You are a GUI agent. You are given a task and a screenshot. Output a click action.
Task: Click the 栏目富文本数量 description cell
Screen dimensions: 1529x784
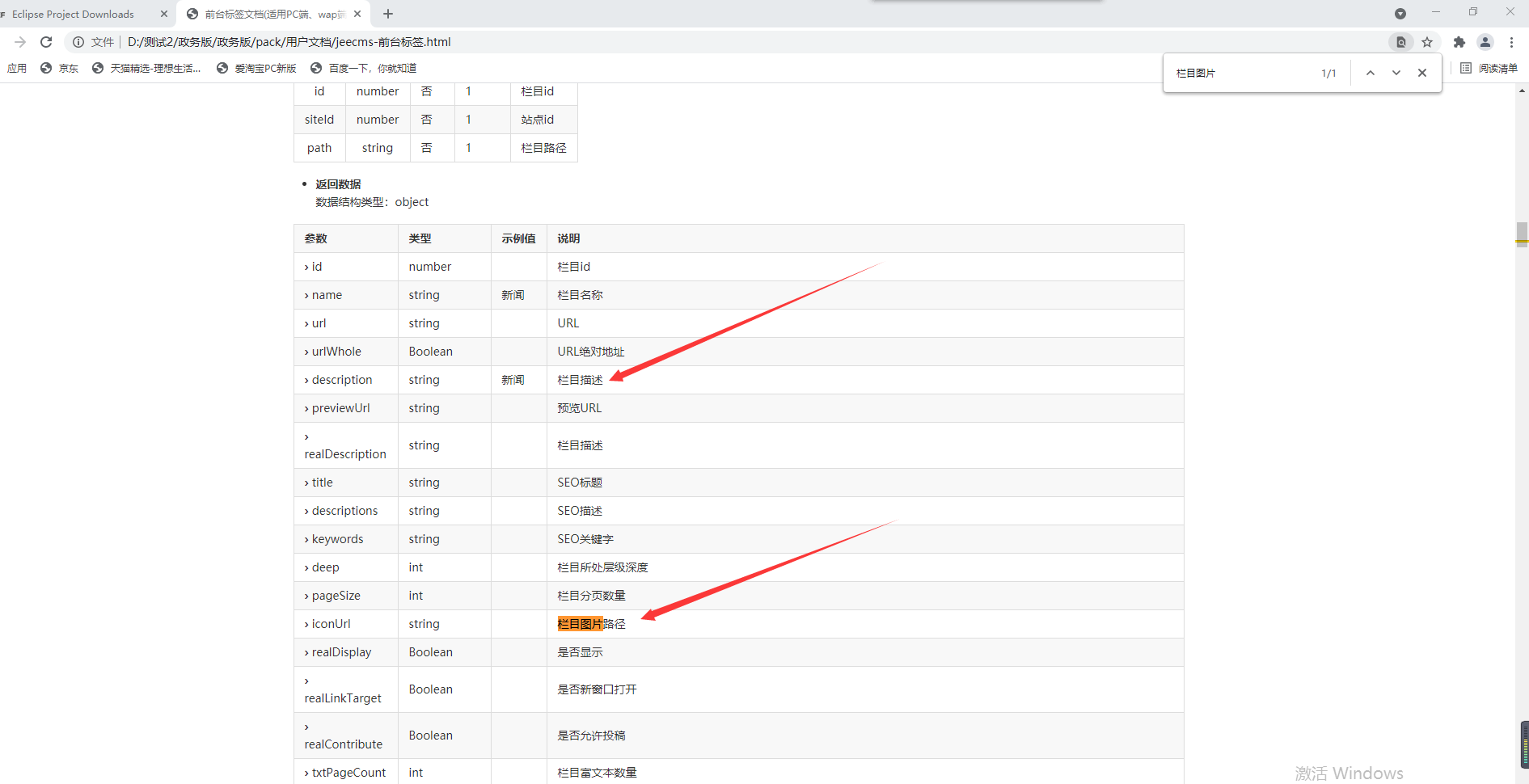[865, 772]
